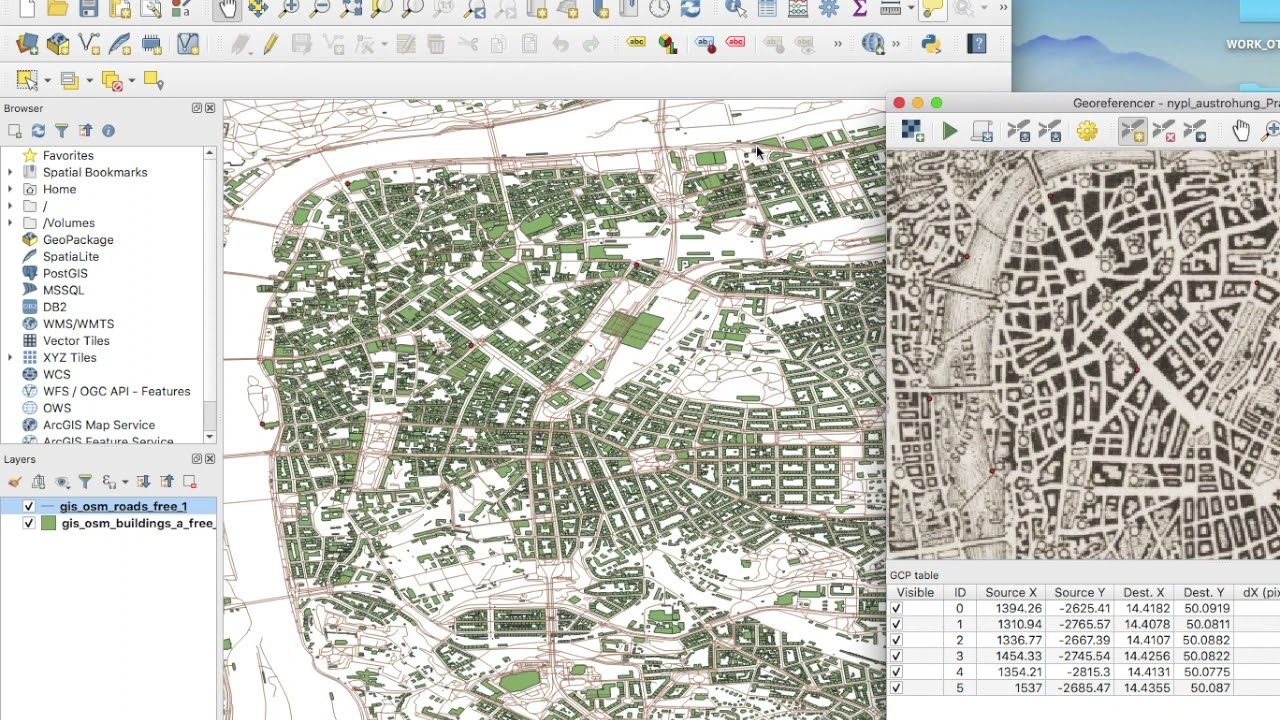
Task: Select Delete Point tool in Georeferencer
Action: point(1164,131)
